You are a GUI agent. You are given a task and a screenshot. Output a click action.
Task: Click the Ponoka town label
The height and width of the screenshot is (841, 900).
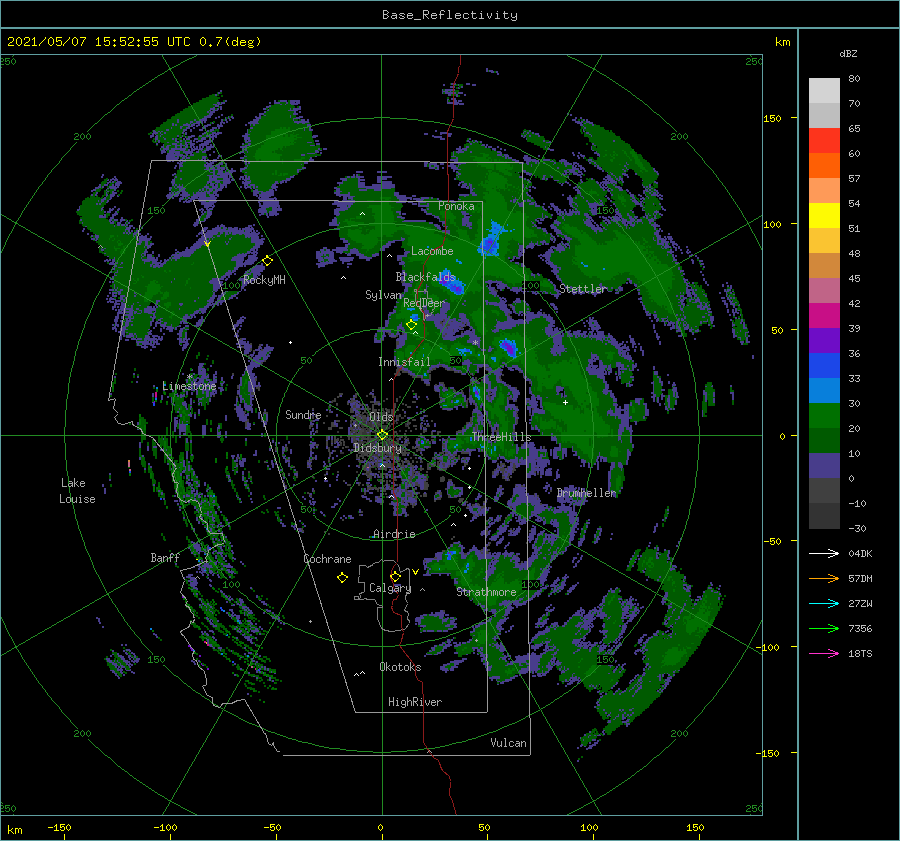pyautogui.click(x=456, y=206)
